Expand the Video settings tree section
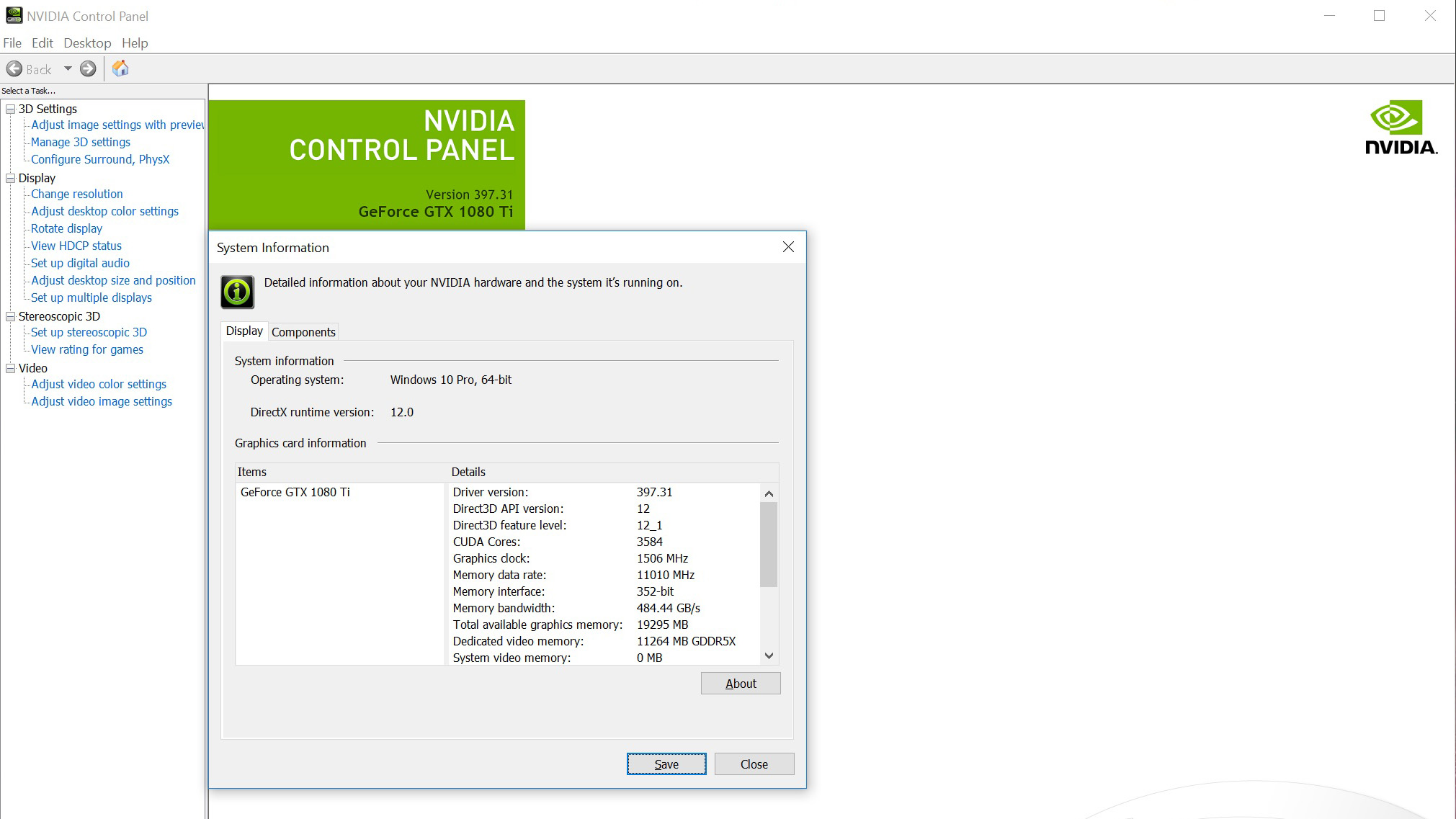The width and height of the screenshot is (1456, 819). click(9, 367)
